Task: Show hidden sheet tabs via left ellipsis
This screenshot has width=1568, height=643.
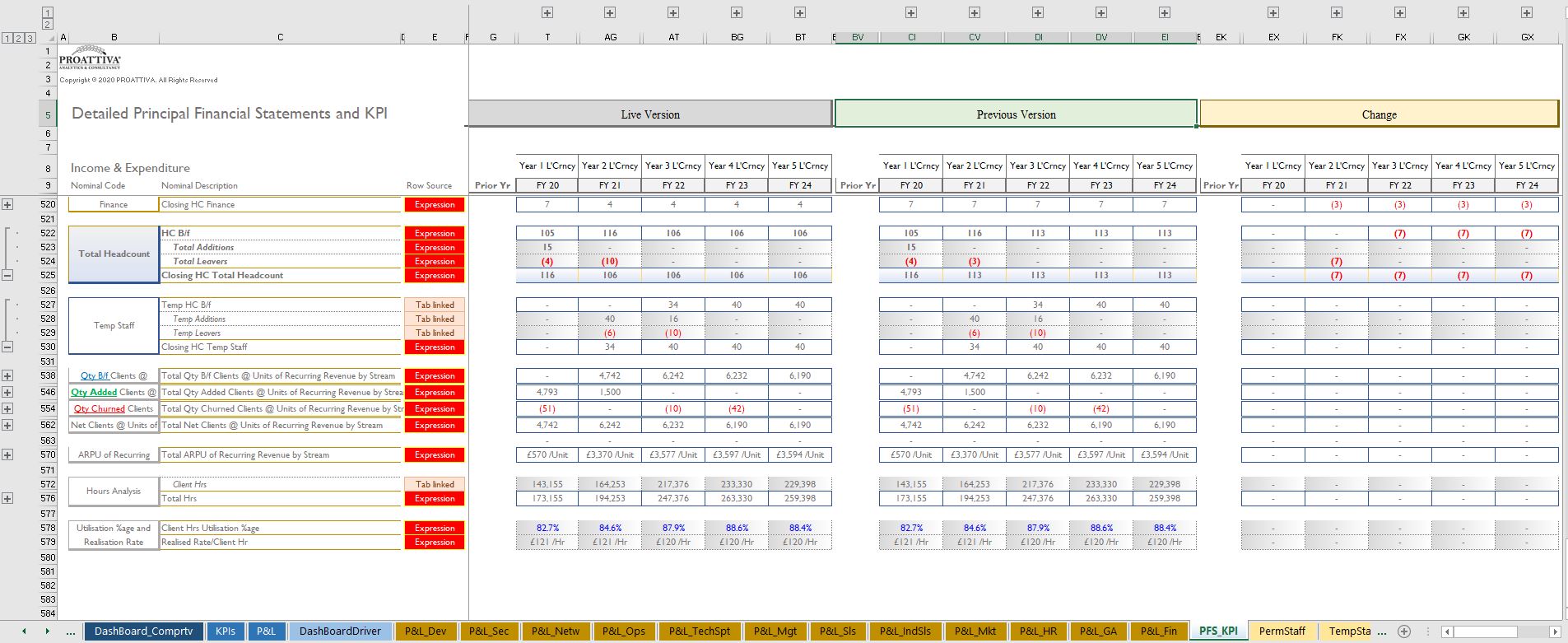Action: (71, 631)
